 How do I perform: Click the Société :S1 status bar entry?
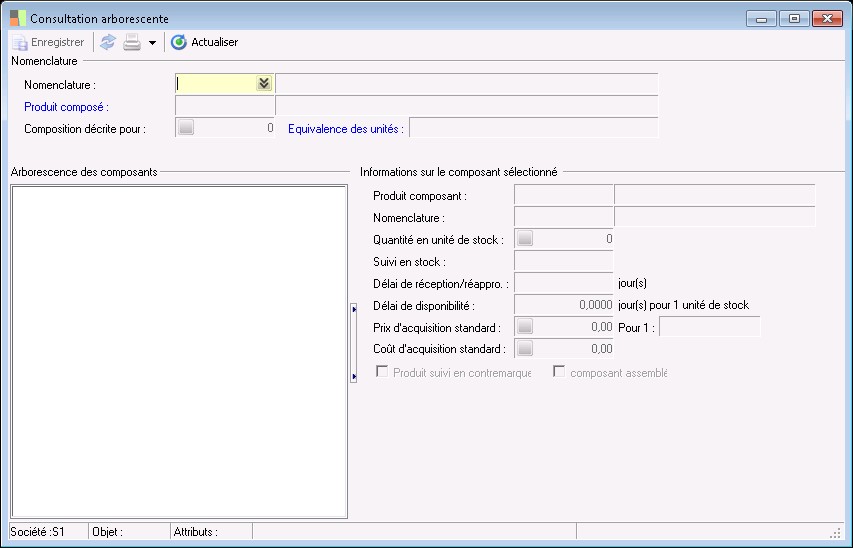click(48, 532)
